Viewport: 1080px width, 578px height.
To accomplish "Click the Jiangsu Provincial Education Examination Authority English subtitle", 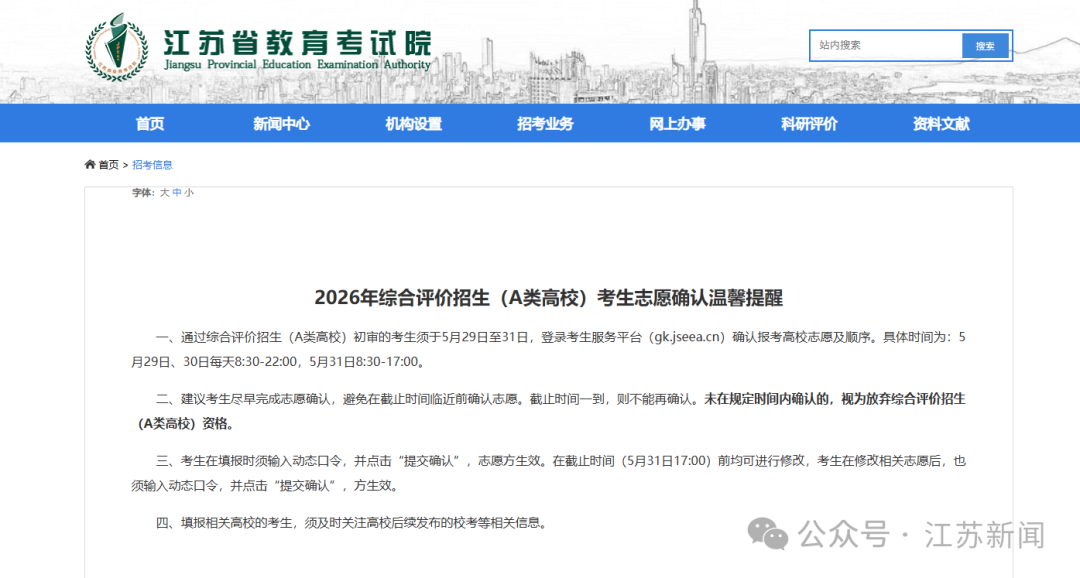I will (x=298, y=65).
